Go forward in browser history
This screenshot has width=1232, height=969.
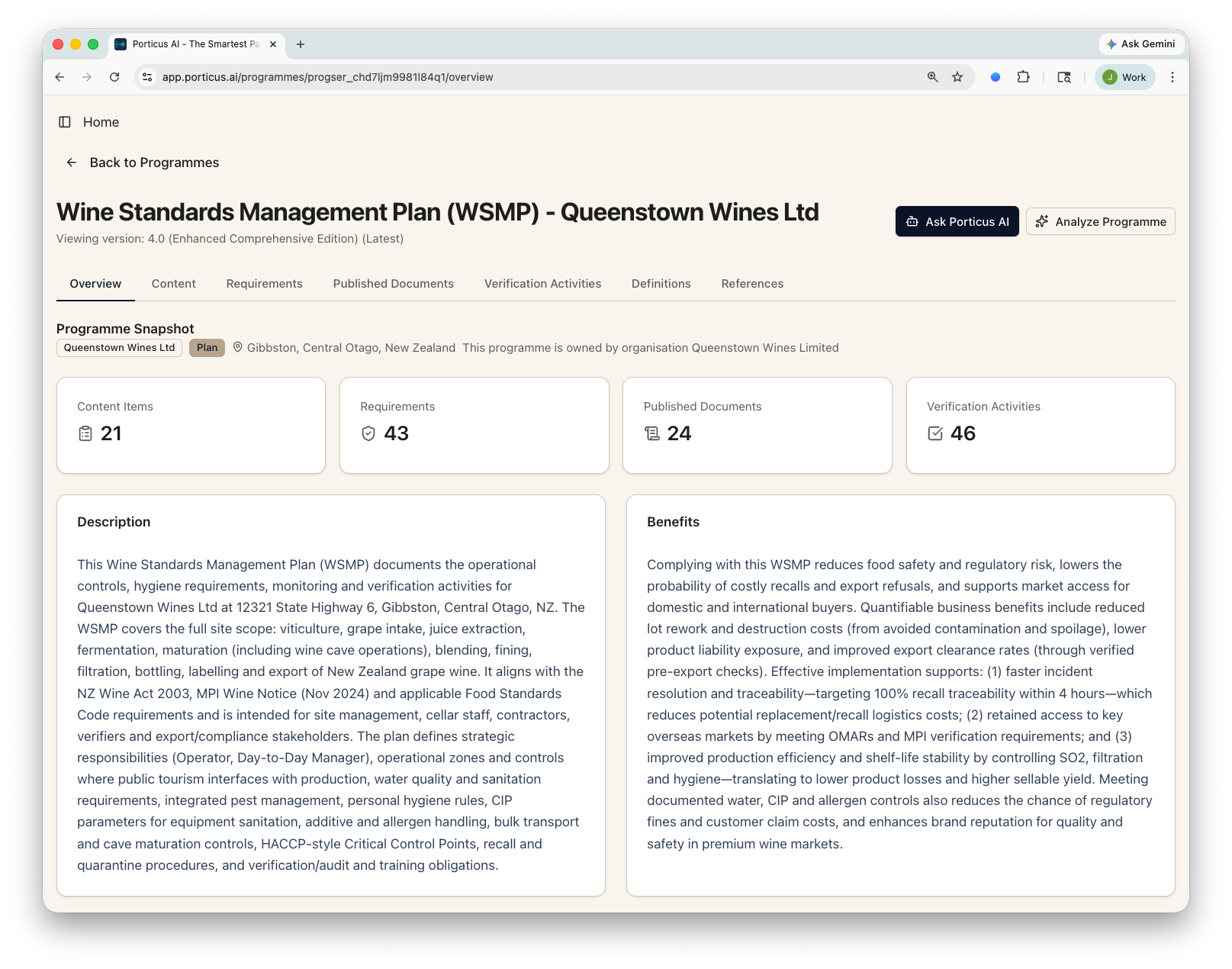coord(87,77)
